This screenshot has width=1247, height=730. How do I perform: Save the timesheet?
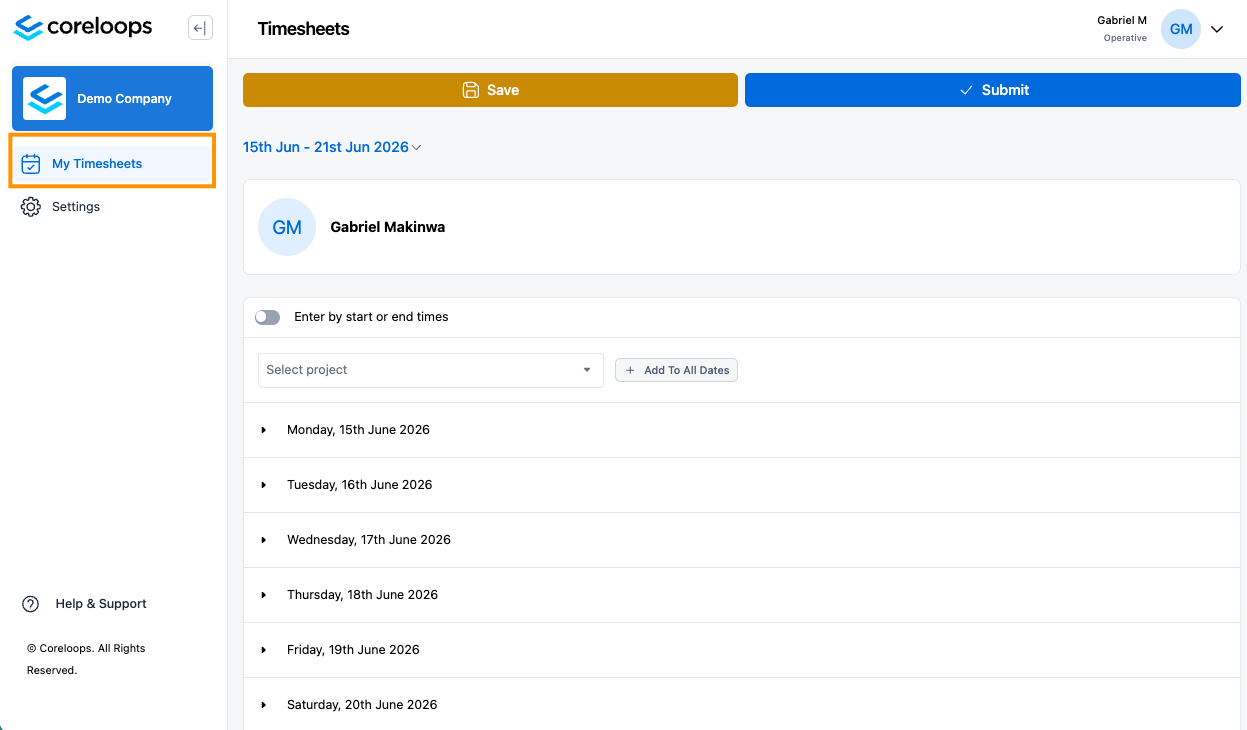tap(490, 90)
